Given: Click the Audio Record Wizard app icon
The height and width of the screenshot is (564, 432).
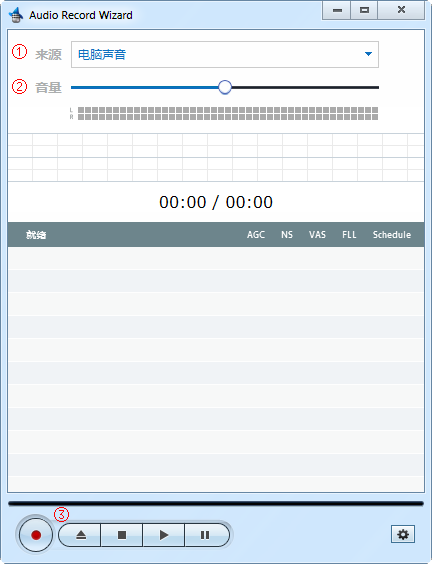Looking at the screenshot, I should [15, 15].
